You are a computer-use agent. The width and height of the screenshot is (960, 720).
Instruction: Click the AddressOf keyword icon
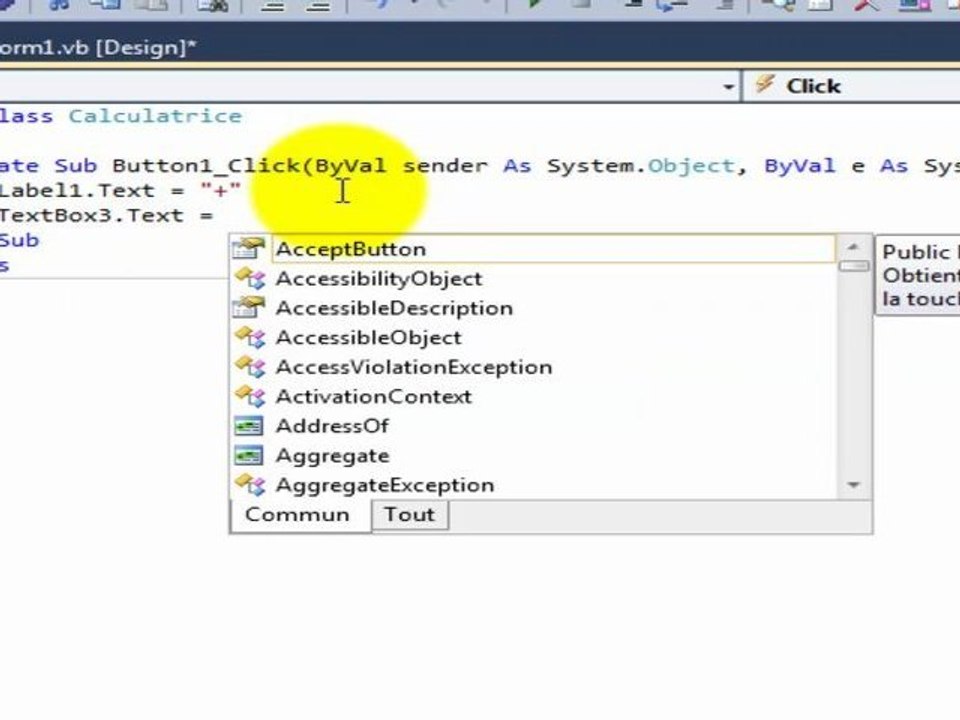(x=249, y=426)
